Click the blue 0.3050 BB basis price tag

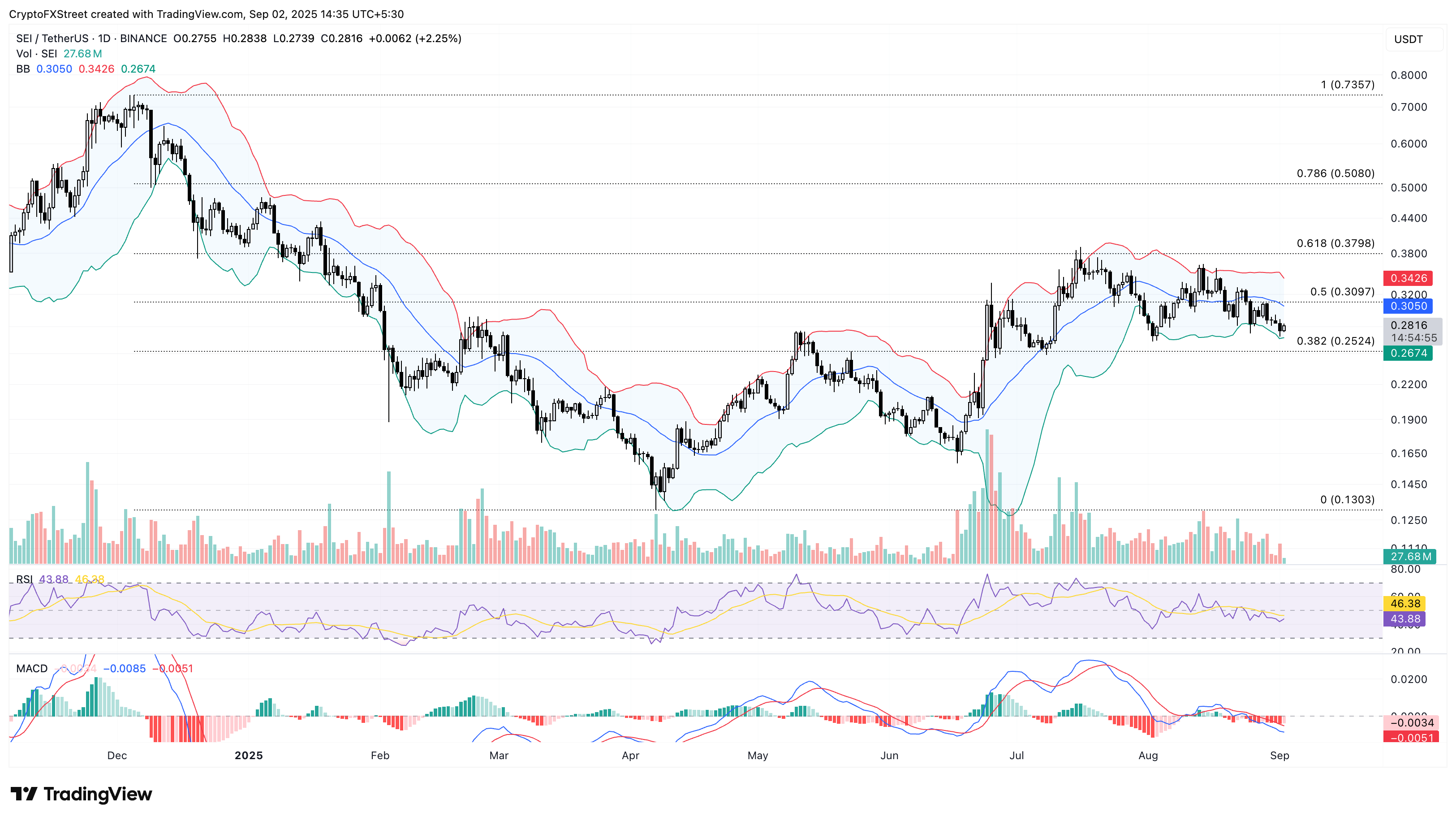point(1408,306)
